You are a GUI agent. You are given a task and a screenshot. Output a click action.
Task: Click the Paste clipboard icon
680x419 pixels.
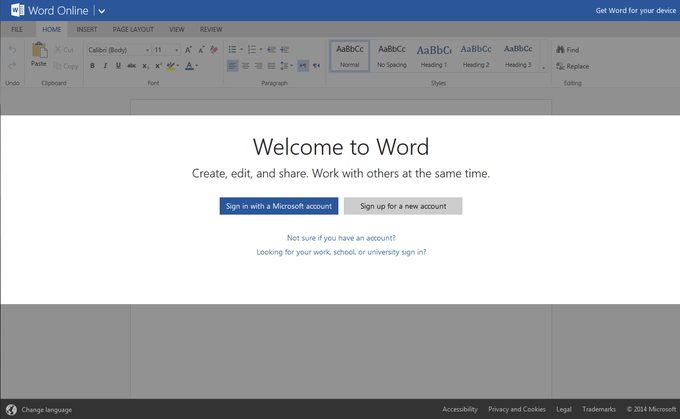click(39, 50)
